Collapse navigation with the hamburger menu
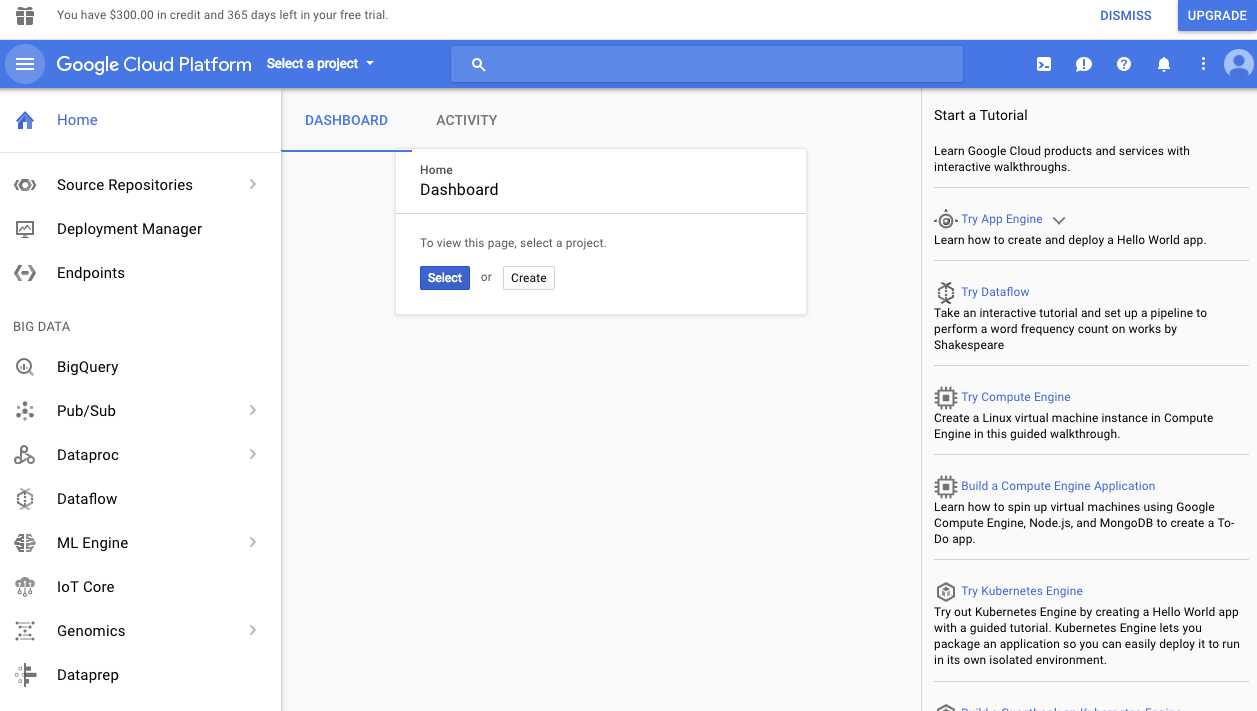Image resolution: width=1257 pixels, height=711 pixels. coord(24,64)
